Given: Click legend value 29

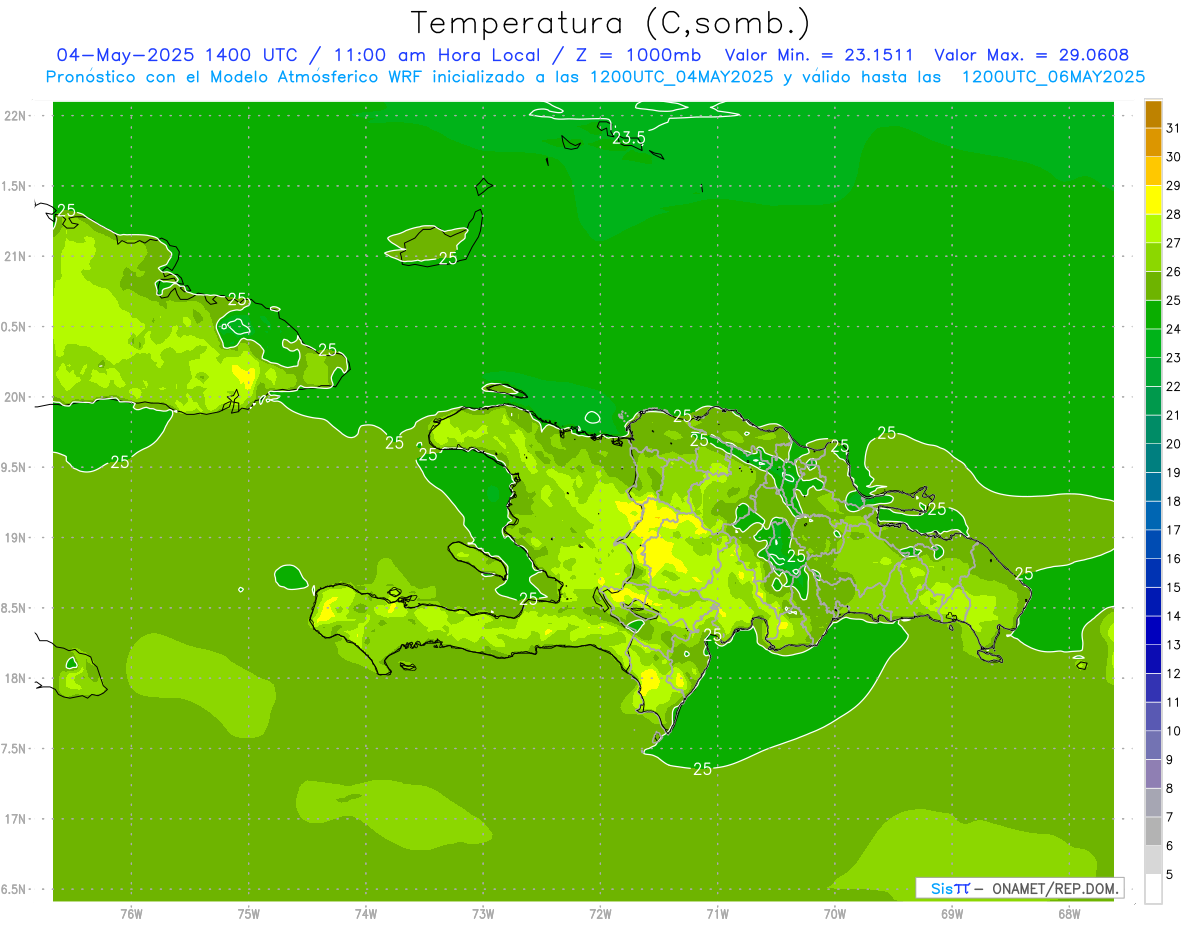Looking at the screenshot, I should point(1174,186).
